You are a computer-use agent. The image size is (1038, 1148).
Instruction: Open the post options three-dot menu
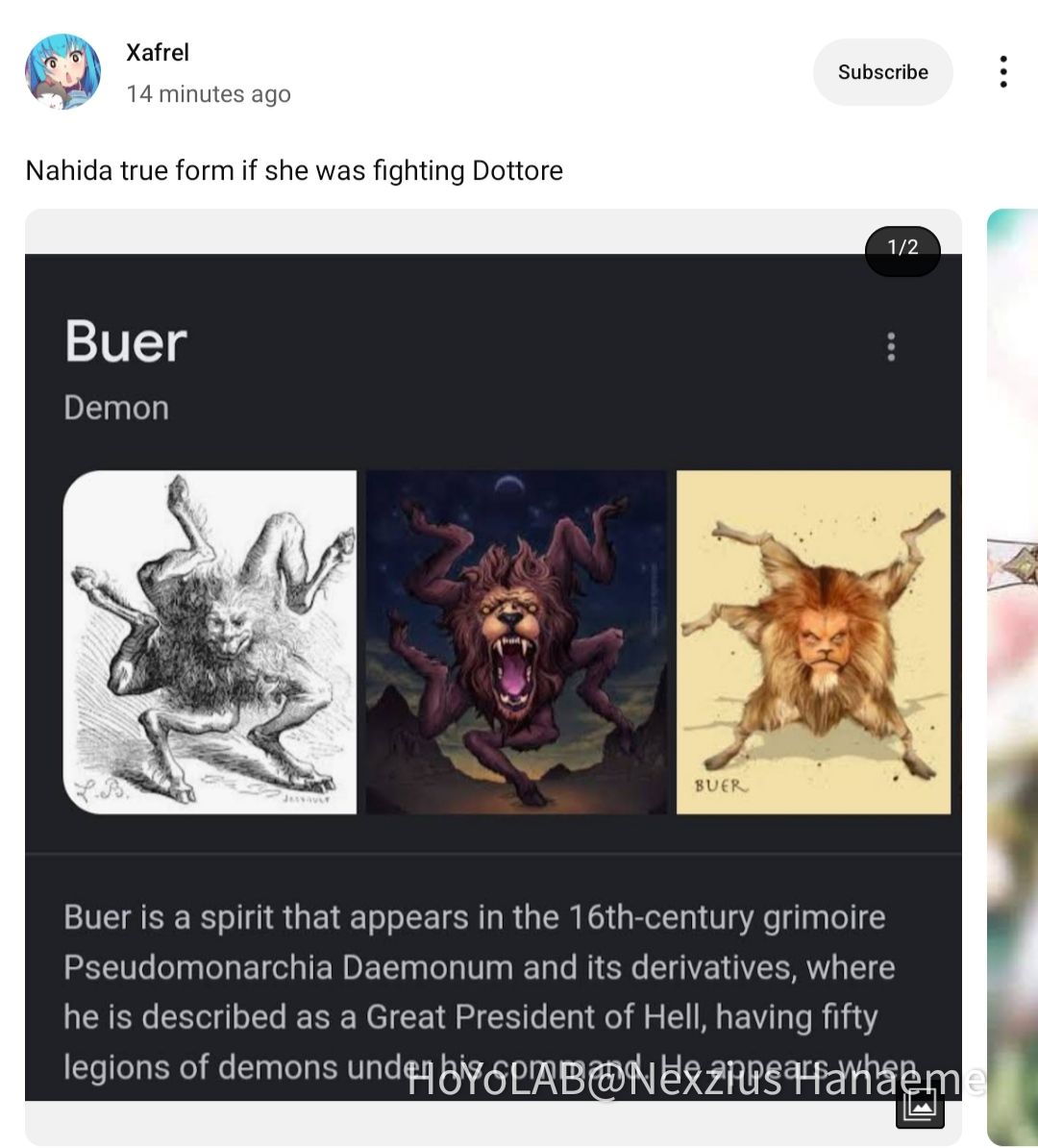tap(1002, 72)
